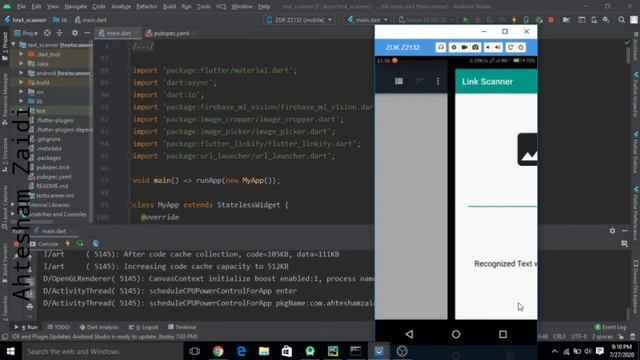Screen dimensions: 640x360
Task: Open the Refactor menu
Action: [147, 7]
